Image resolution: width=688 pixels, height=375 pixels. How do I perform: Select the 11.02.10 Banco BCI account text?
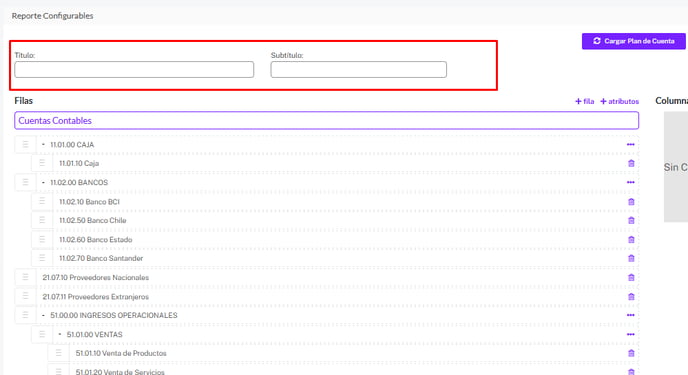pos(90,202)
